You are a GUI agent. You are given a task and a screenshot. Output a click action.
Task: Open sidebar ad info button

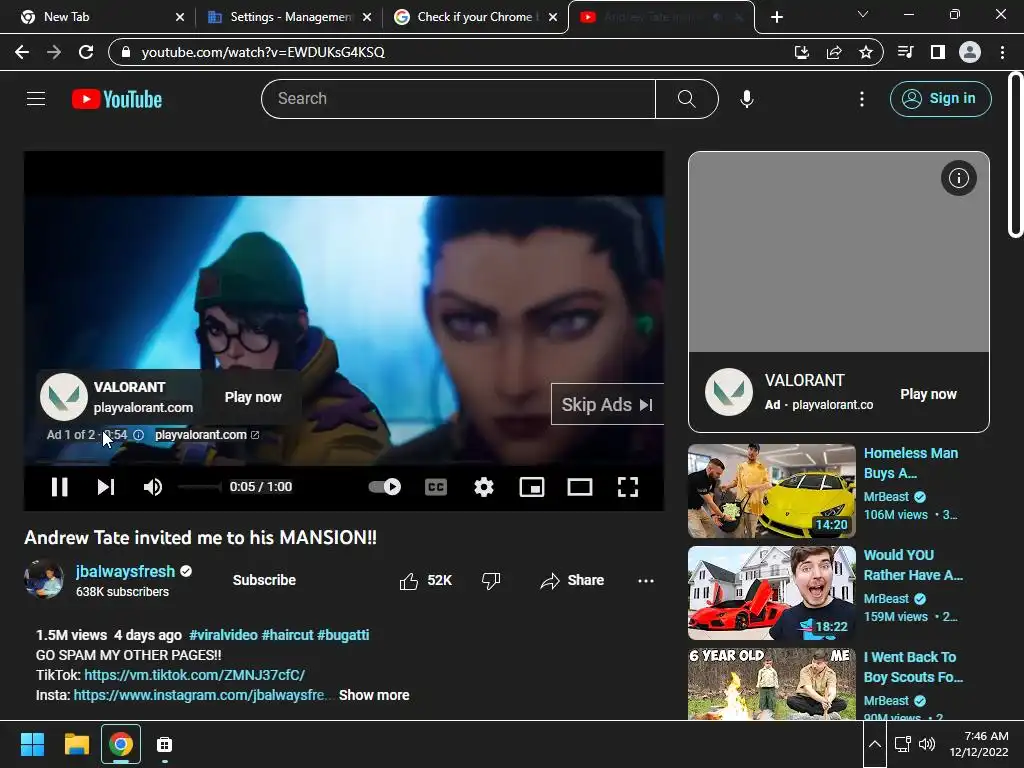pos(958,178)
